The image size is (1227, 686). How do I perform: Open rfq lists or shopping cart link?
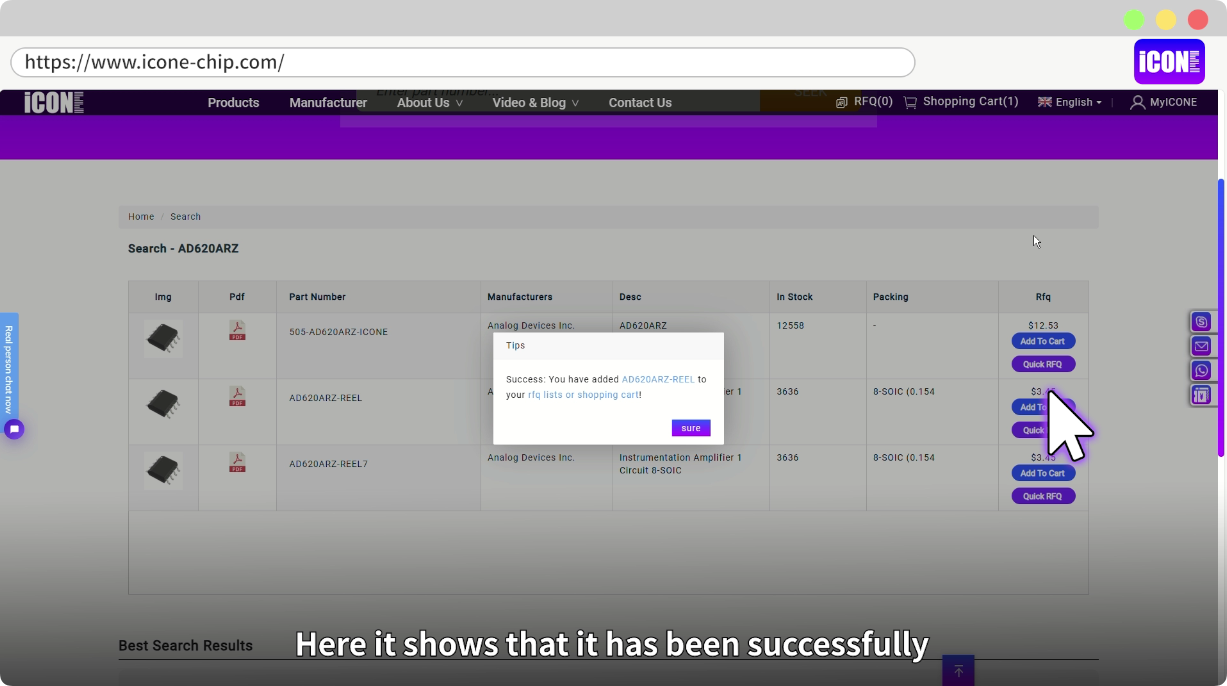tap(584, 395)
